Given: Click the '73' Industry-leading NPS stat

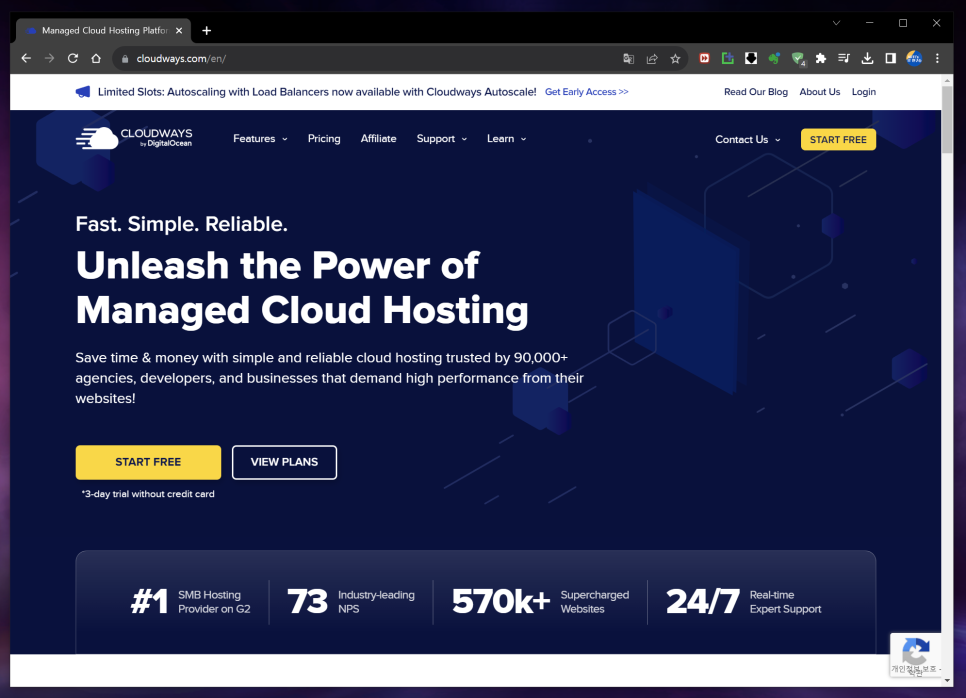Looking at the screenshot, I should (351, 602).
